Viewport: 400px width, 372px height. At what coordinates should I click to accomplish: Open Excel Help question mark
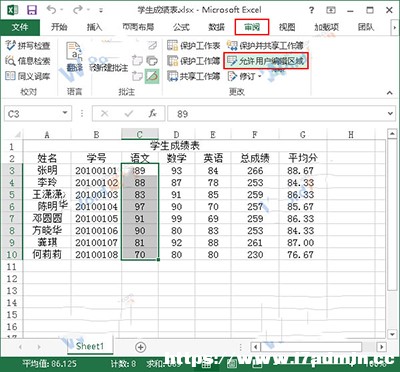click(311, 10)
